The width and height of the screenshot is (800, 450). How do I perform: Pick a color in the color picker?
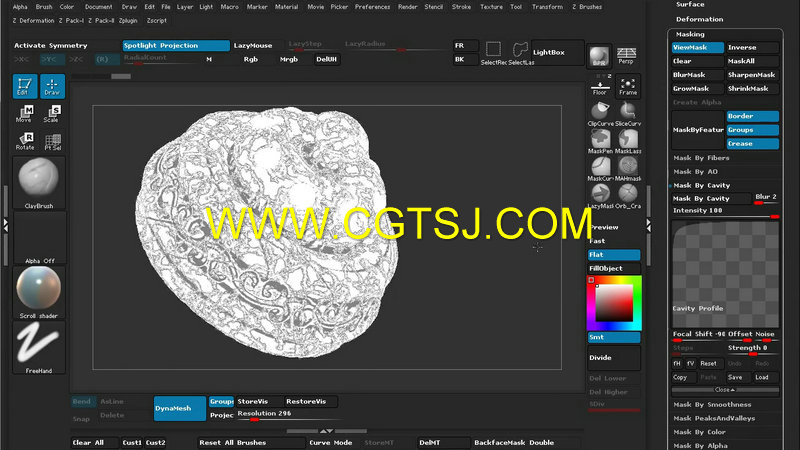pos(614,303)
